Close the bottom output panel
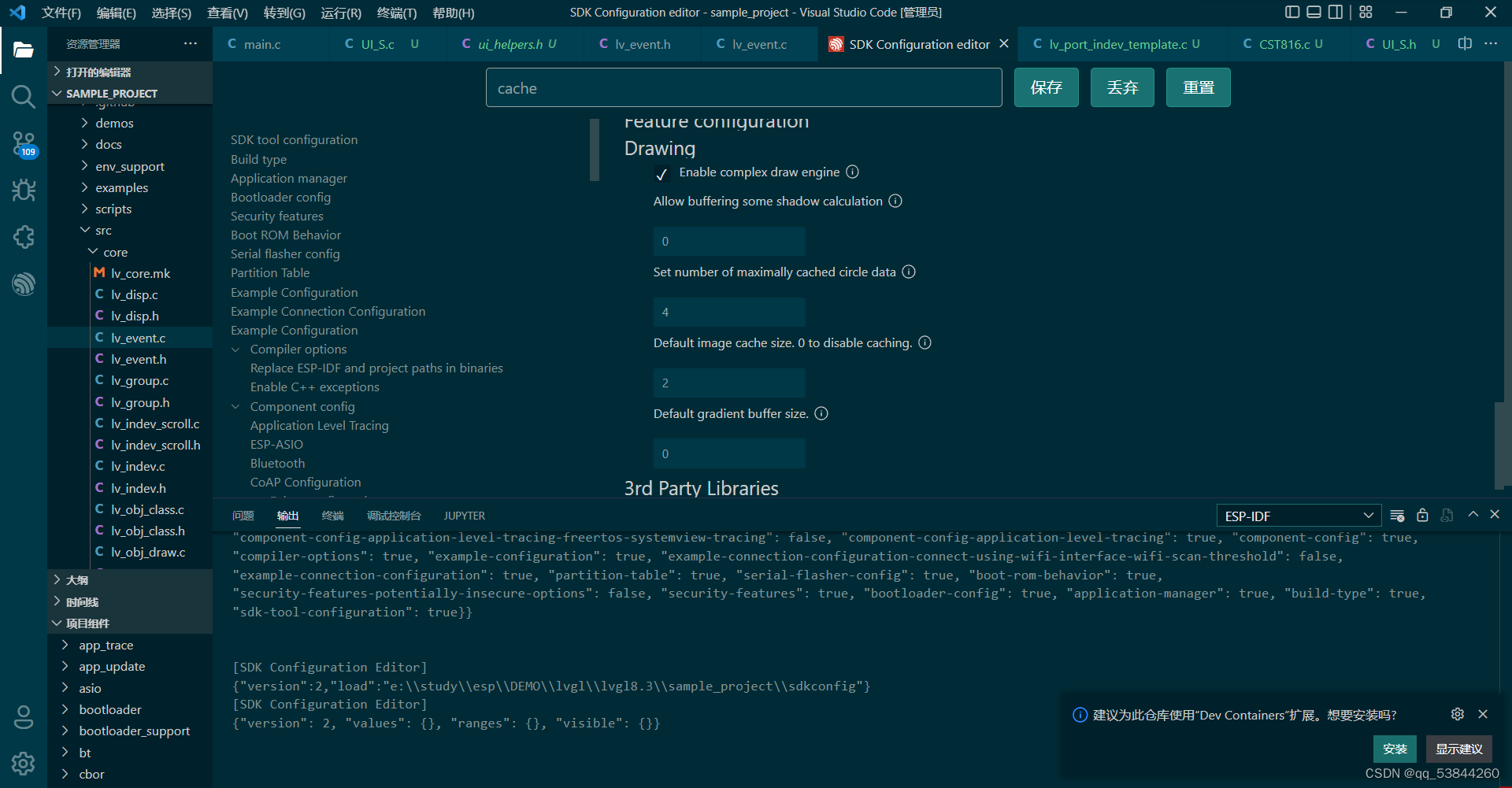The height and width of the screenshot is (788, 1512). click(1495, 514)
